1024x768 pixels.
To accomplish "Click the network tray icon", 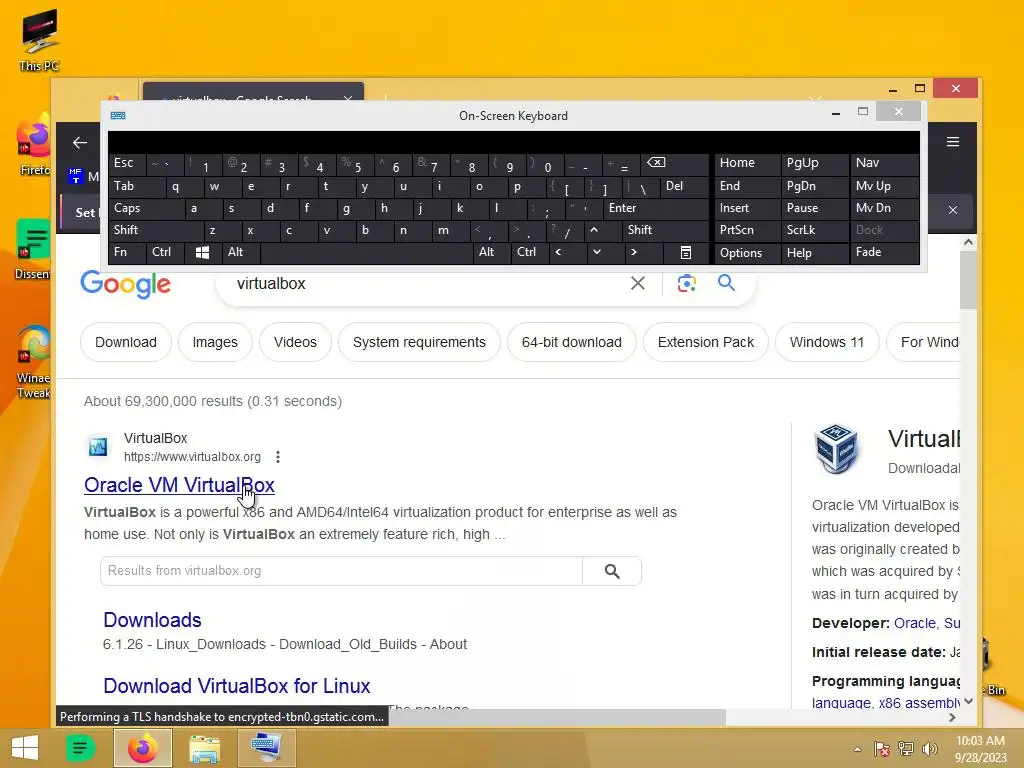I will tap(906, 748).
